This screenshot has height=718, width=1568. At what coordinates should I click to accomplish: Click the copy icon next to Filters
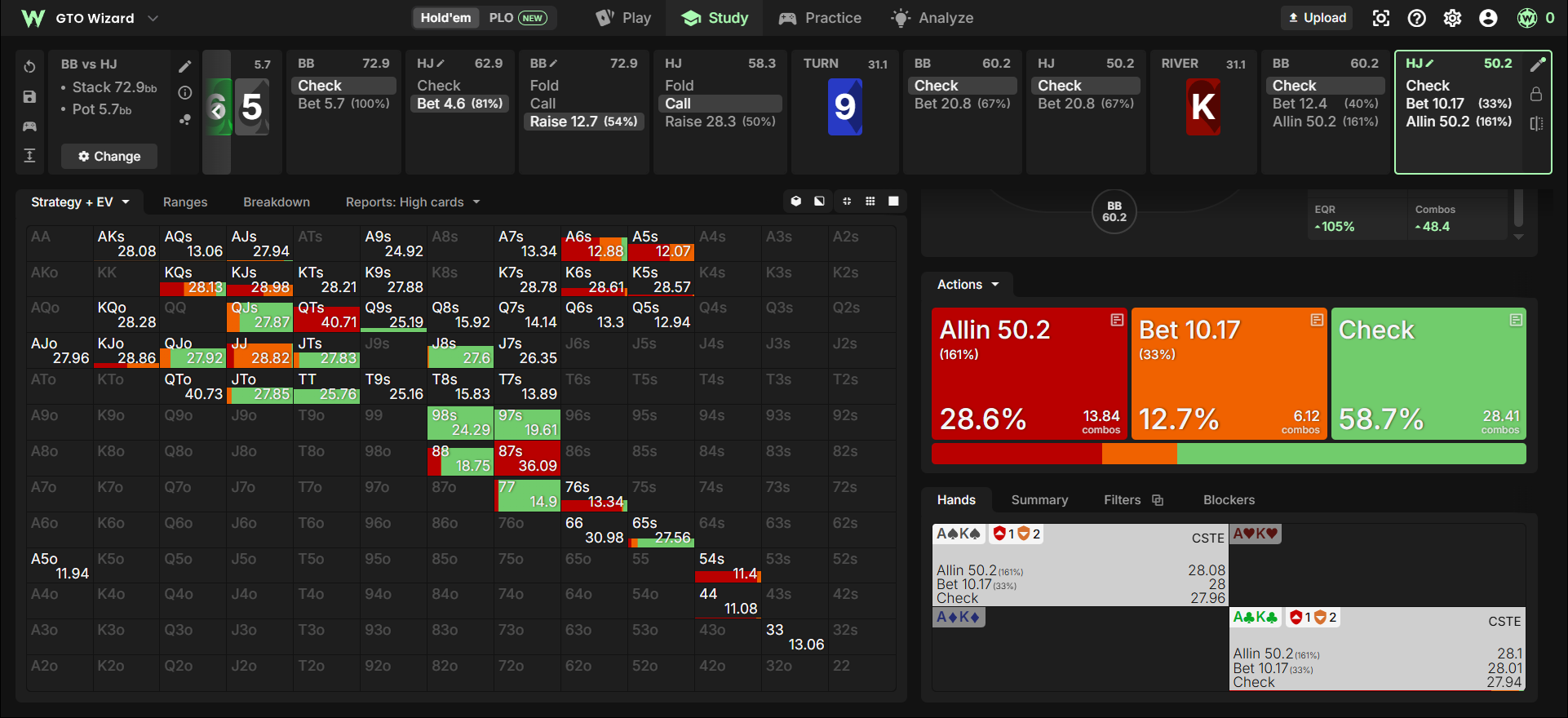pyautogui.click(x=1158, y=500)
